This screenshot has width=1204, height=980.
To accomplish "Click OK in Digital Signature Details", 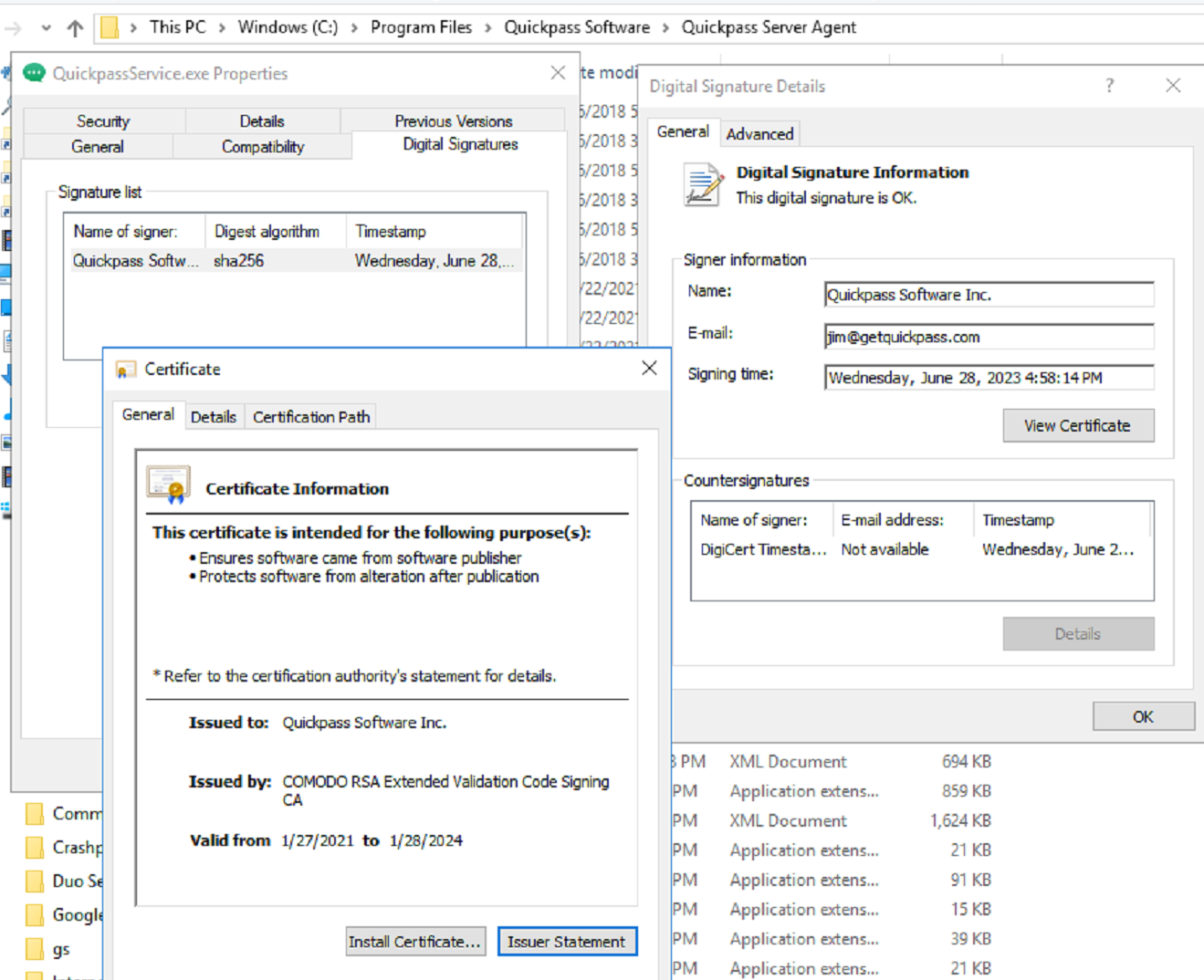I will 1143,717.
